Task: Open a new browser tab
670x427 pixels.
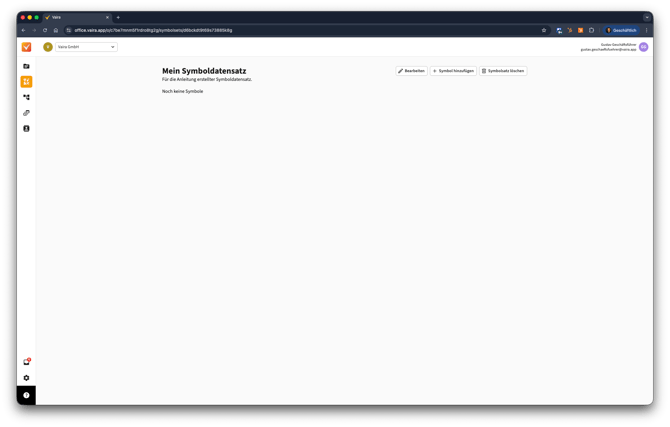Action: coord(118,17)
